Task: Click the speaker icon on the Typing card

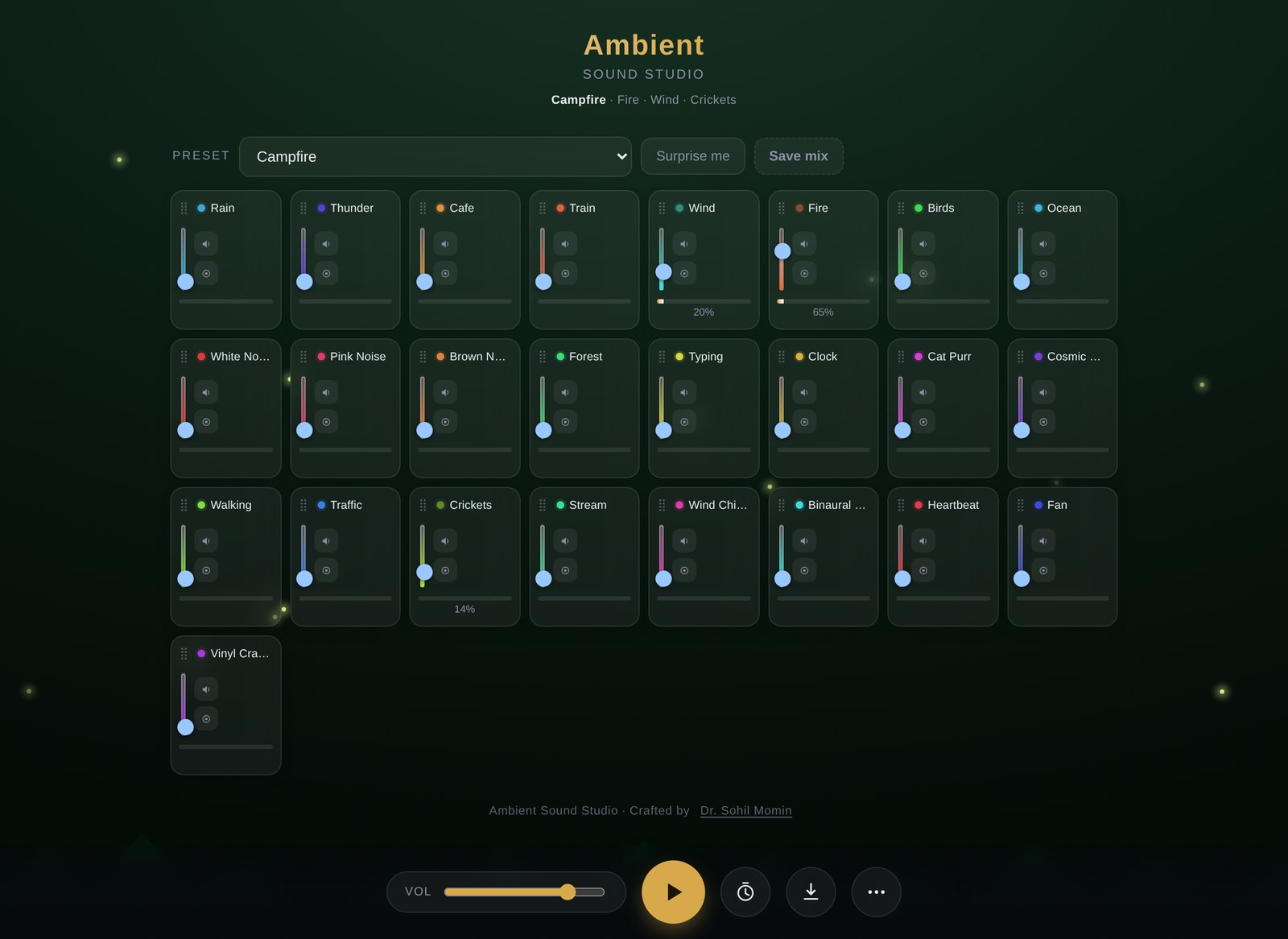Action: pyautogui.click(x=684, y=392)
